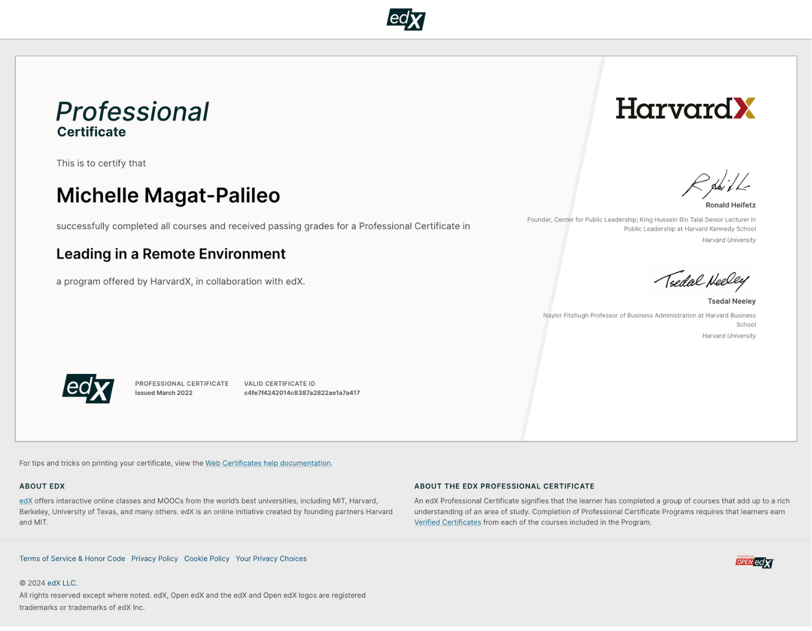Open the Privacy Policy footer link
This screenshot has width=812, height=631.
(x=154, y=558)
